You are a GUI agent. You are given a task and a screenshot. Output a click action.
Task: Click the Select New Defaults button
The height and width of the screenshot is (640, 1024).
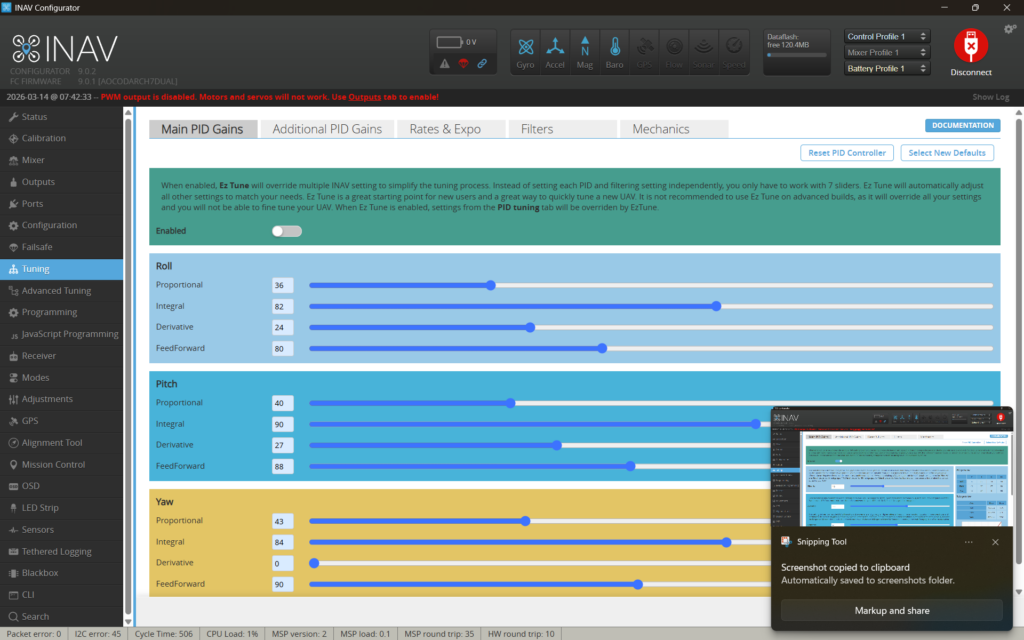[947, 153]
